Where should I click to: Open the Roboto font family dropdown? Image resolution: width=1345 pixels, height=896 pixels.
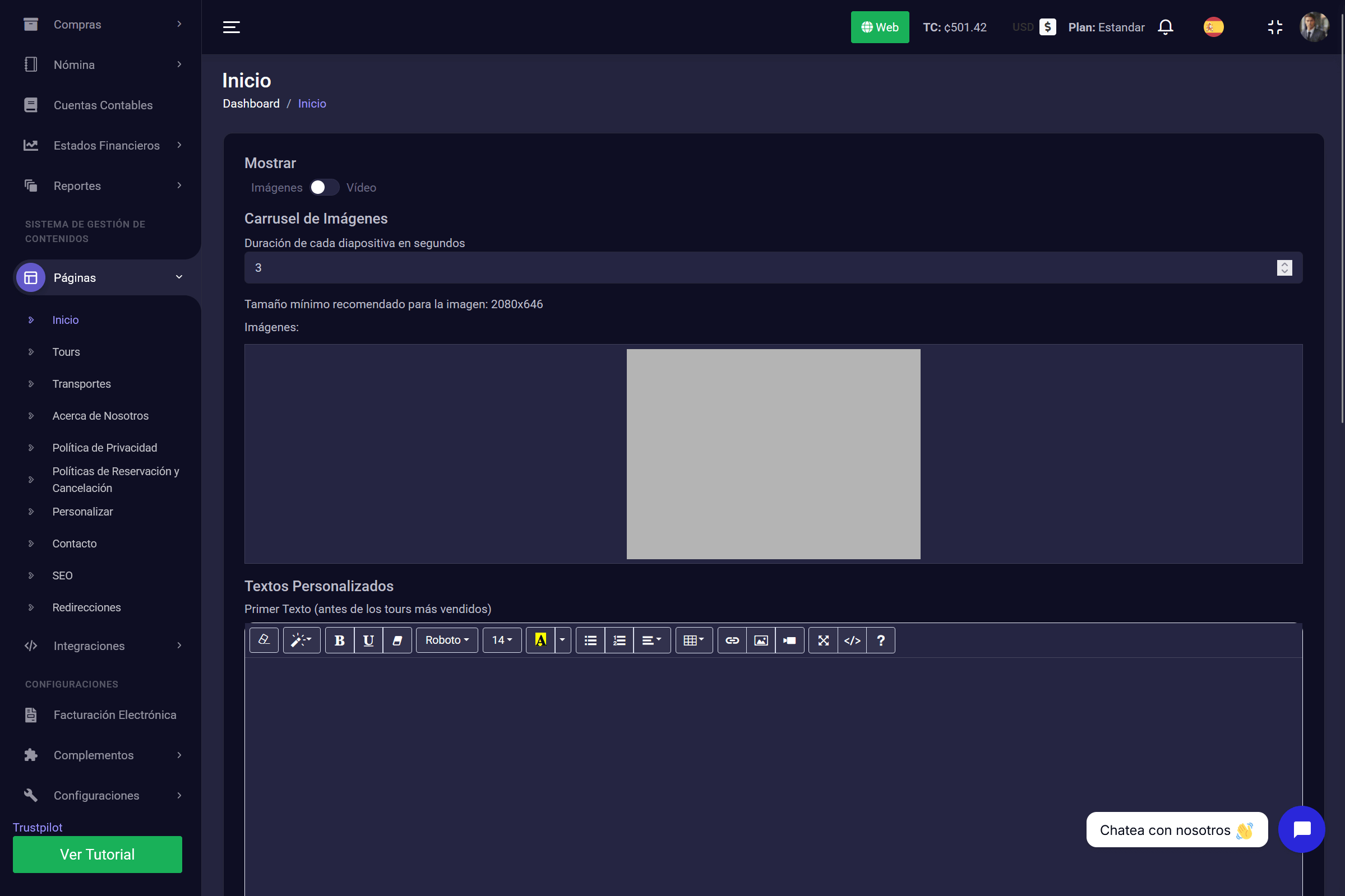tap(446, 640)
